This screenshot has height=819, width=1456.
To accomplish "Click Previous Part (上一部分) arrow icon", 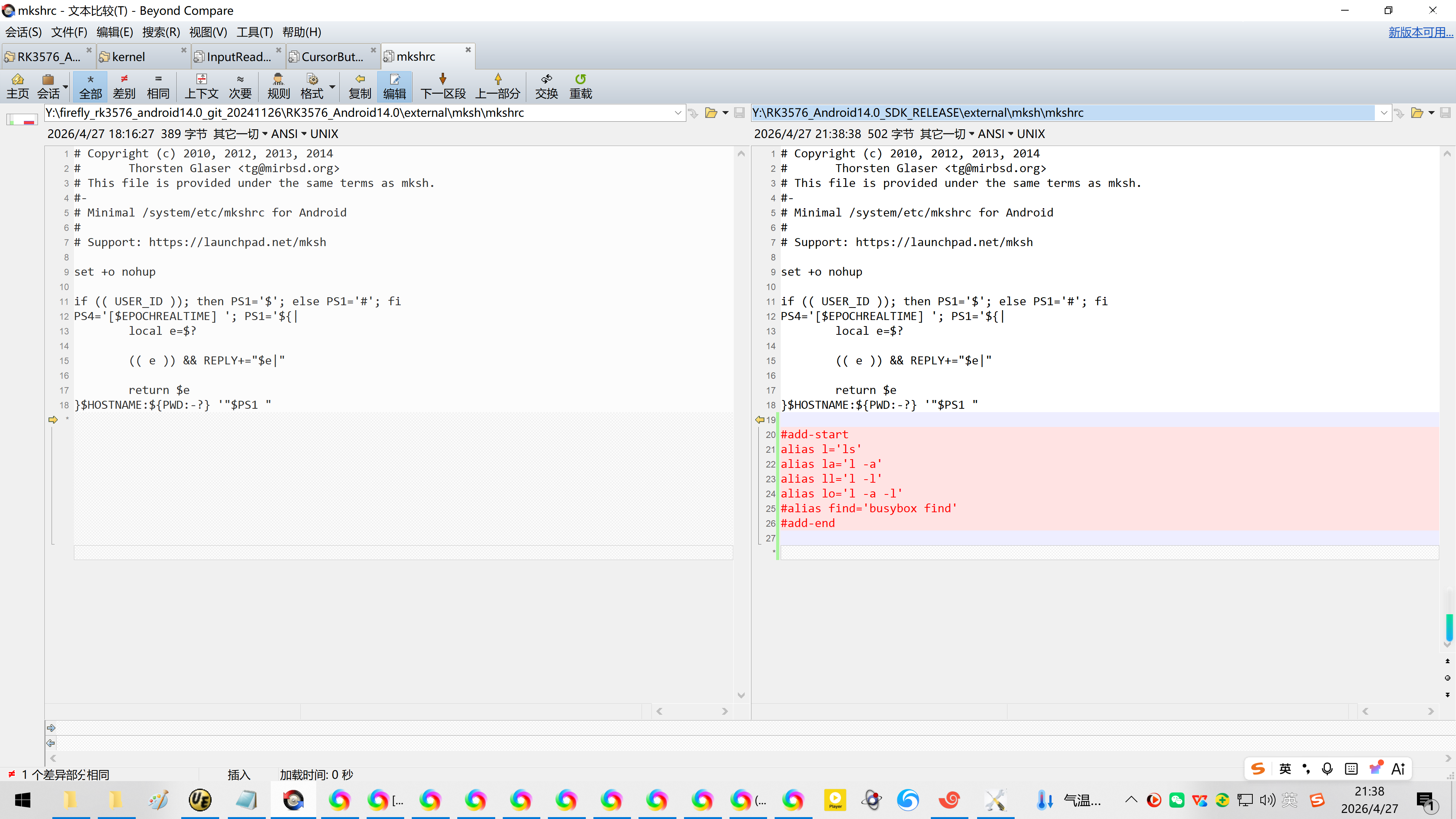I will (497, 79).
